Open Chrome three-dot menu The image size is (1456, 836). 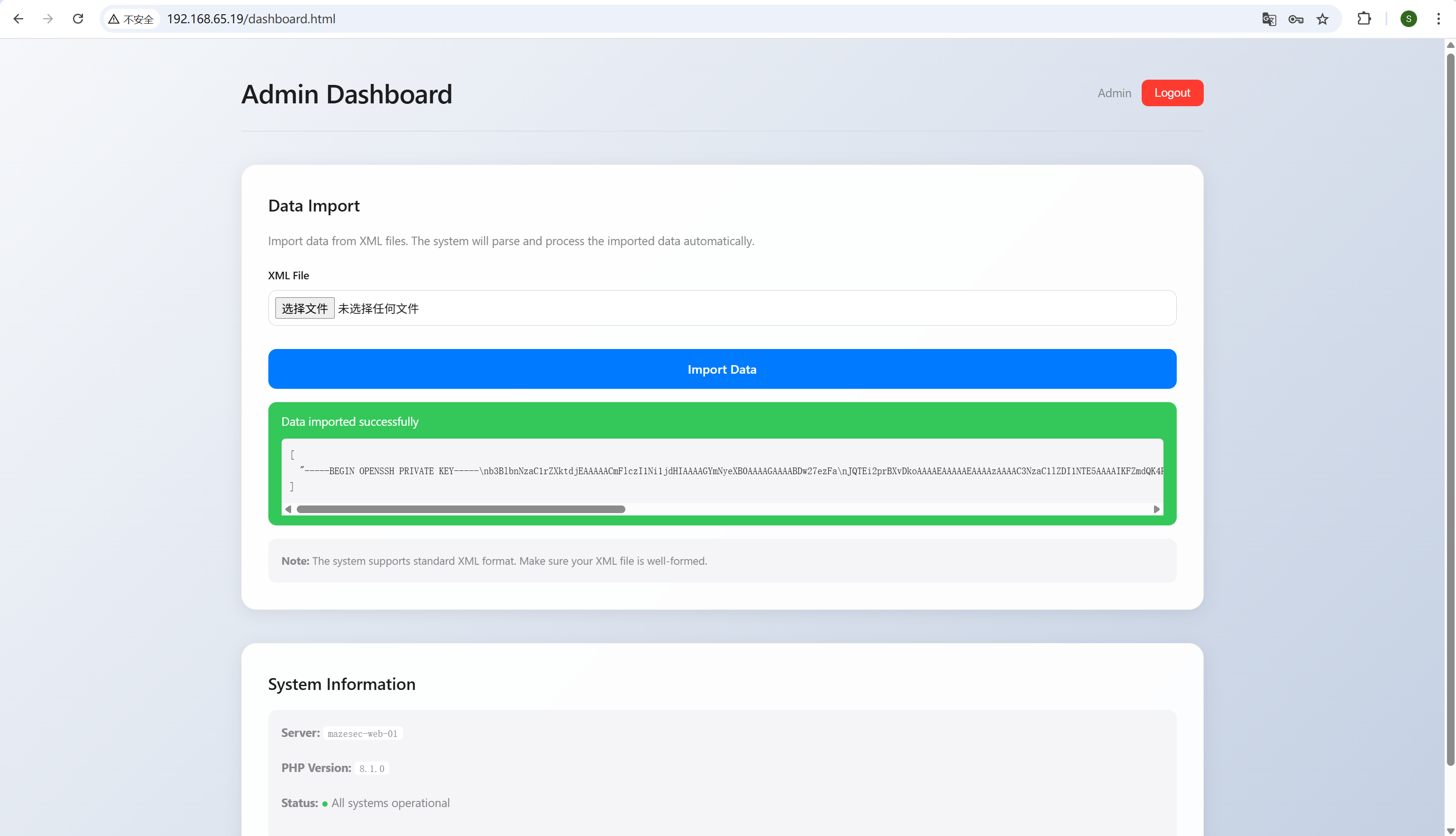click(x=1438, y=19)
